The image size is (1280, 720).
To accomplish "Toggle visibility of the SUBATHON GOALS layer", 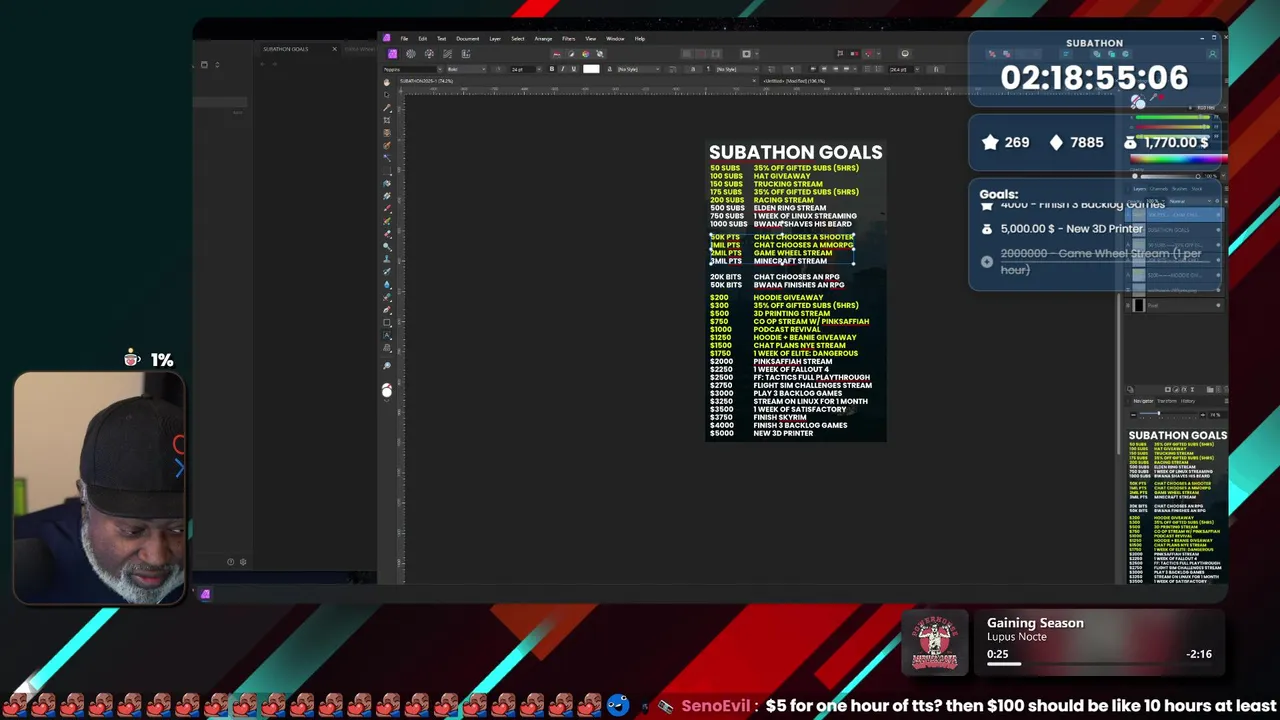I will [1218, 230].
